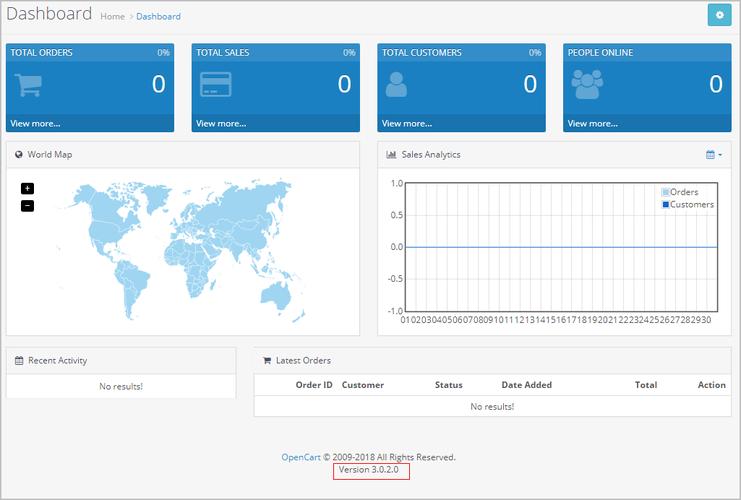741x500 pixels.
Task: View more under People Online
Action: (x=592, y=124)
